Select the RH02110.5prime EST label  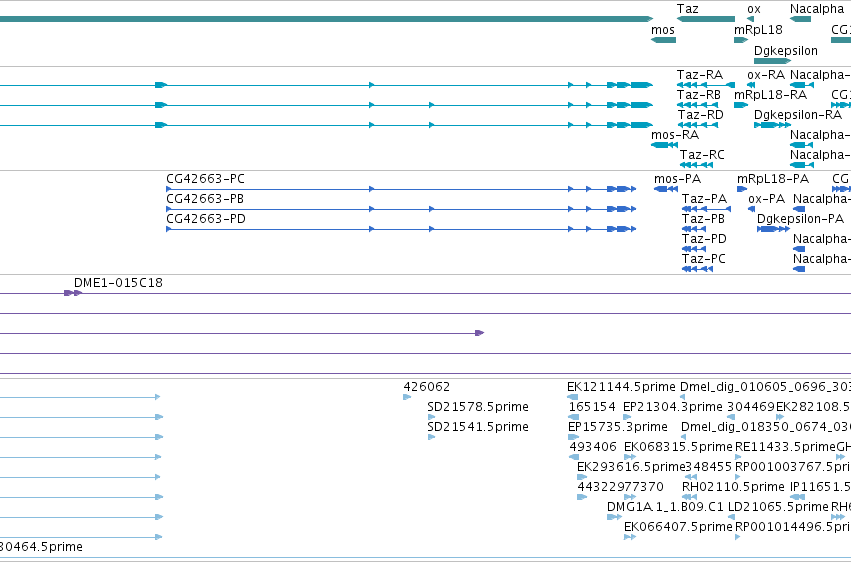[733, 487]
